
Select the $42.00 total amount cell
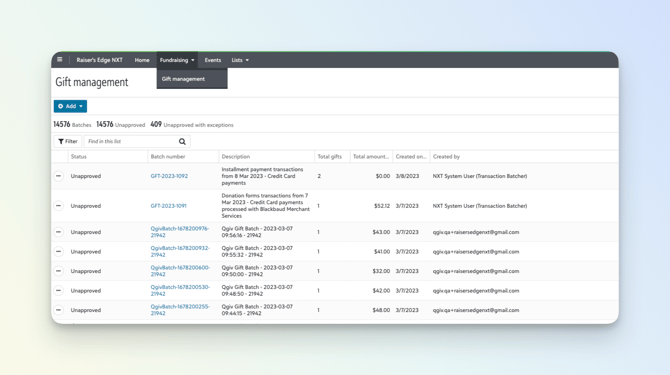click(x=381, y=290)
